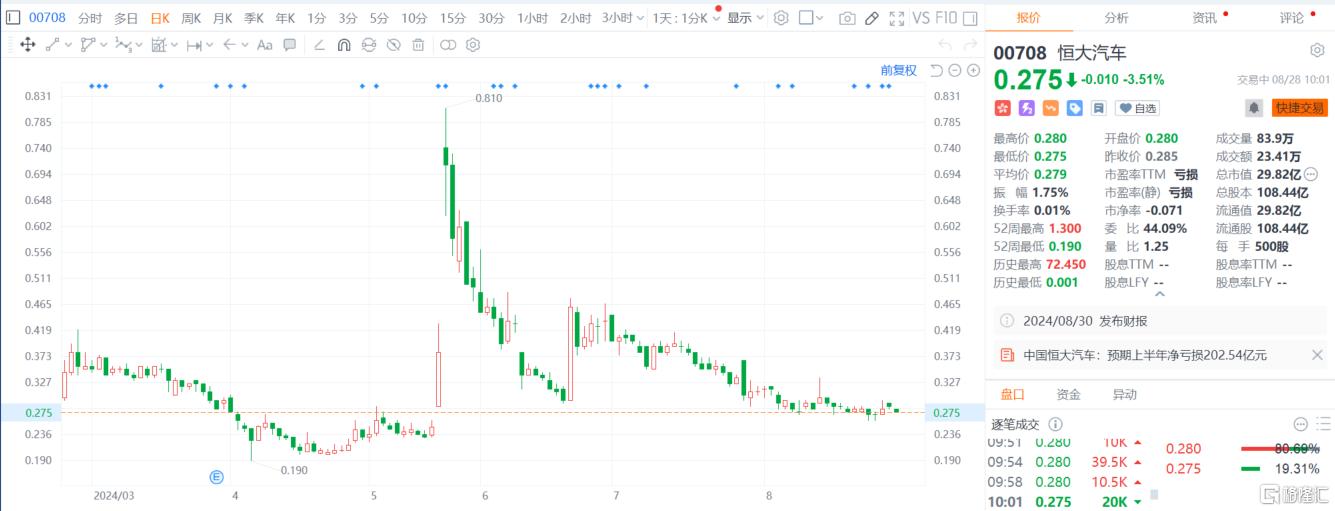The image size is (1335, 511).
Task: Click the eye-circle drawings visibility icon
Action: (x=369, y=44)
